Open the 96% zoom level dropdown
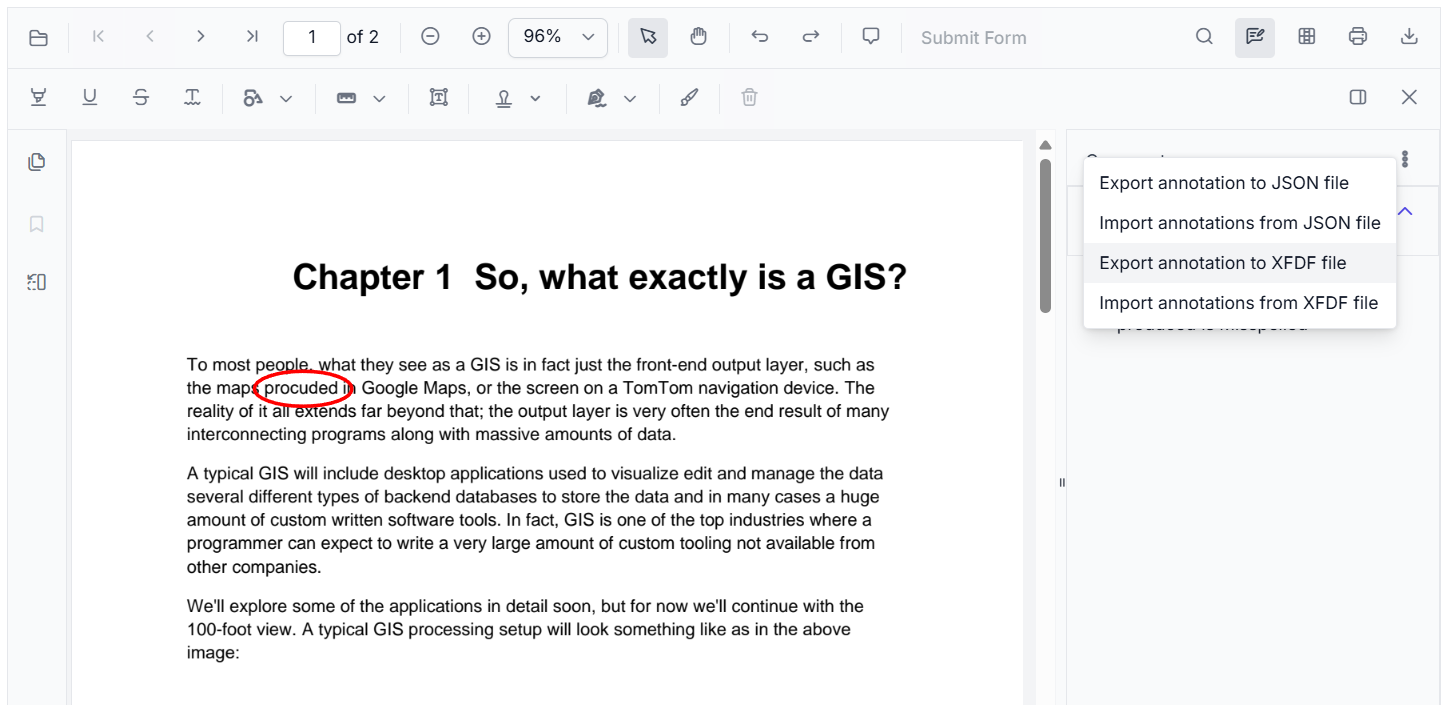The image size is (1450, 705). (x=558, y=37)
